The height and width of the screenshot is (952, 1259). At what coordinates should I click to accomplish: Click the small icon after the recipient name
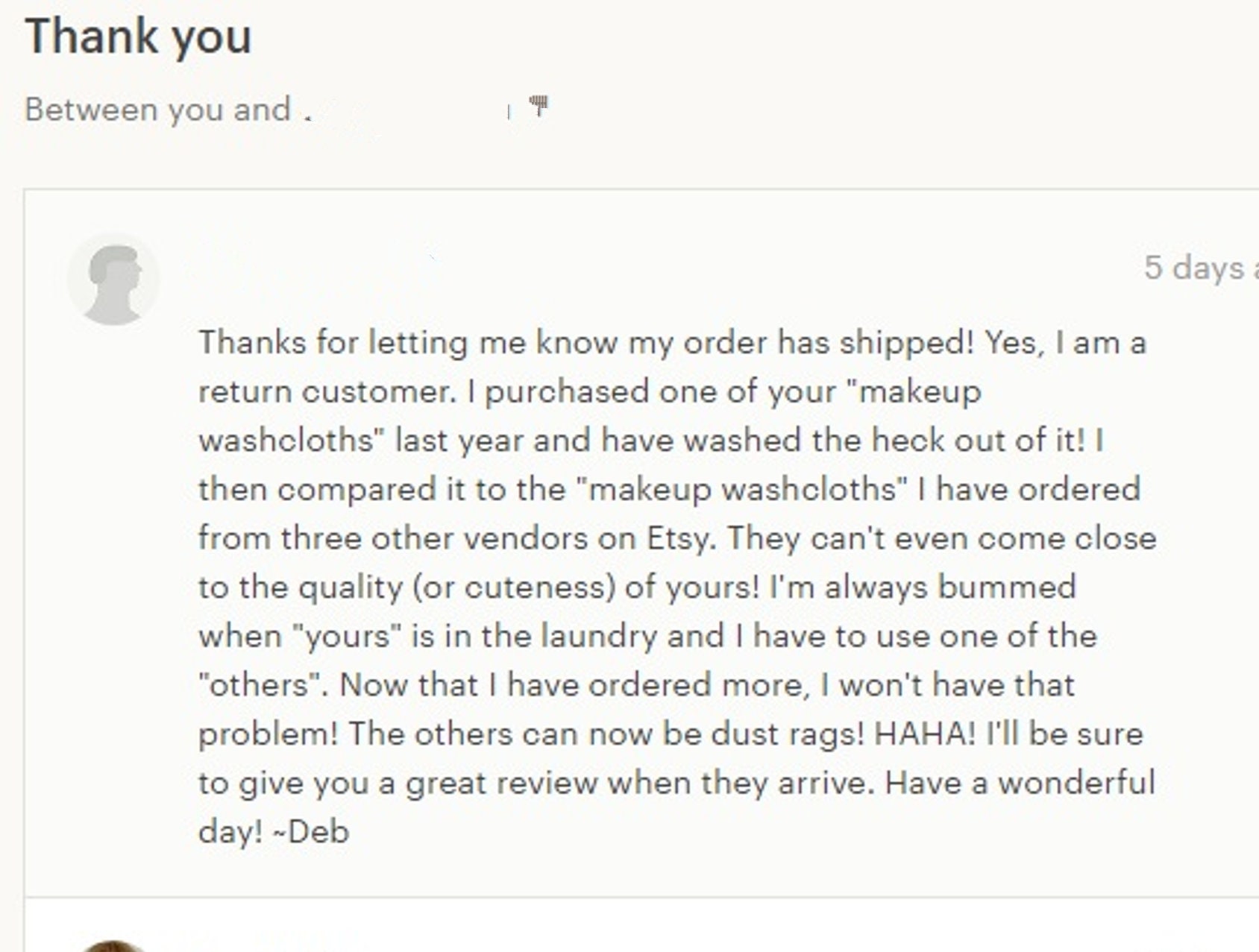tap(539, 106)
